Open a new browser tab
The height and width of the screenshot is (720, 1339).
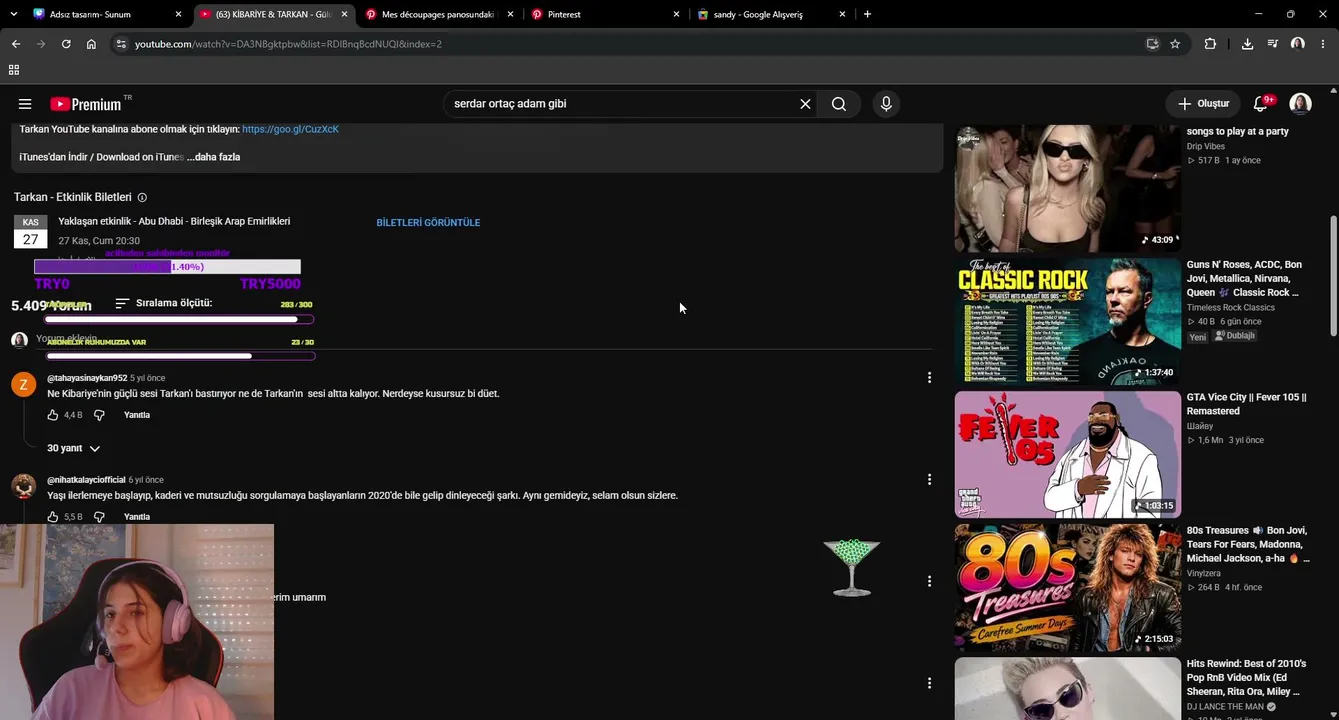pyautogui.click(x=867, y=14)
